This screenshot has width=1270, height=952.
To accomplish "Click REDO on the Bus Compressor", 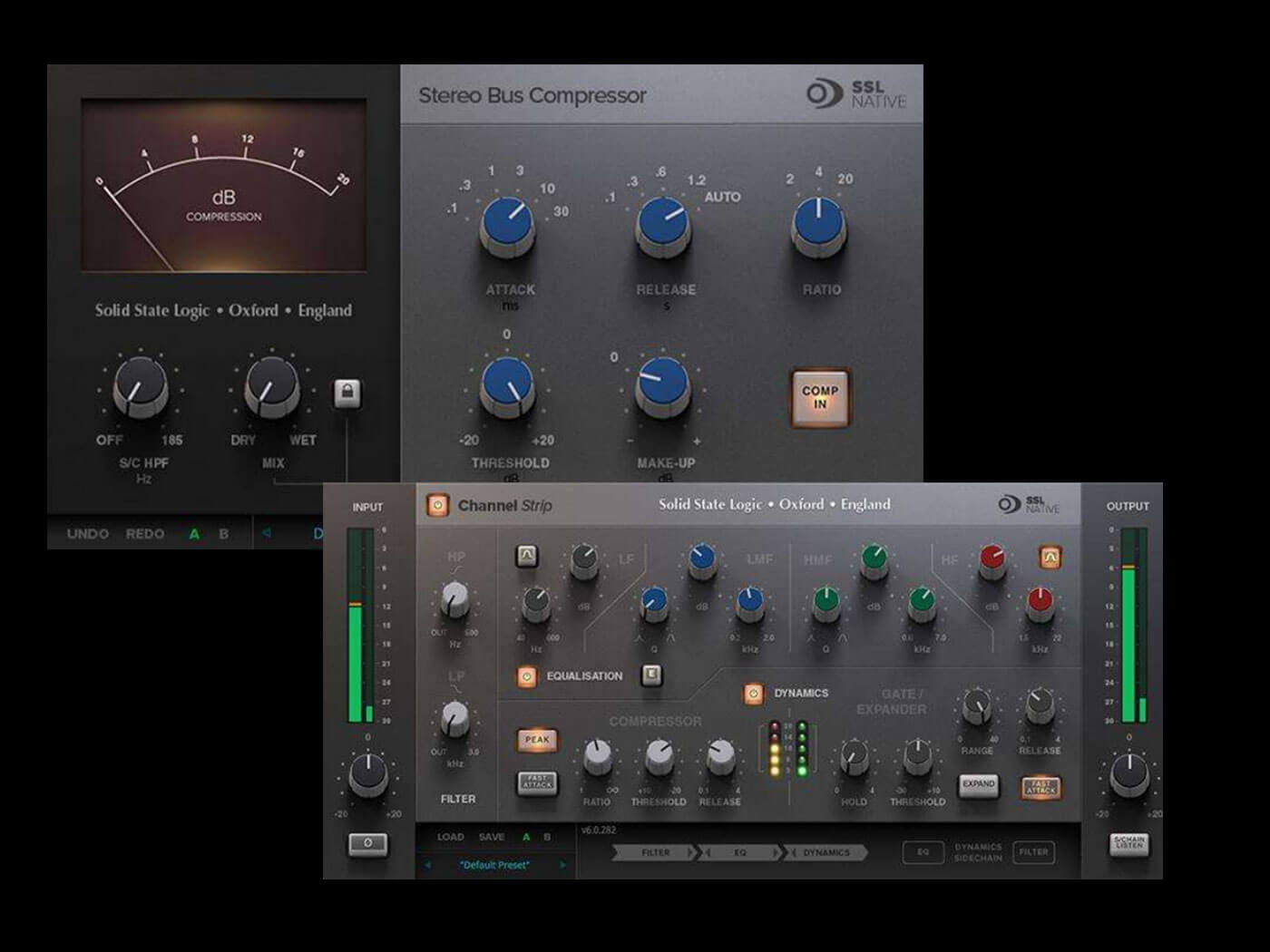I will click(x=145, y=534).
